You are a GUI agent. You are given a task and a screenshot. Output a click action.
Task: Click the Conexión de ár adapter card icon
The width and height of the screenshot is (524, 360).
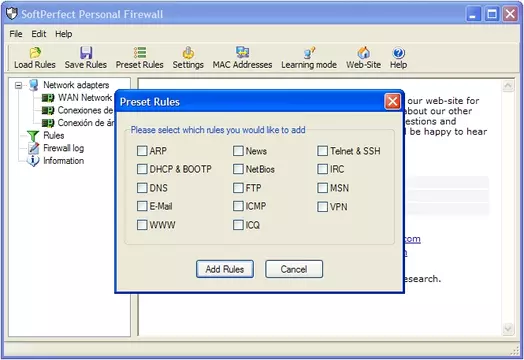[x=48, y=123]
